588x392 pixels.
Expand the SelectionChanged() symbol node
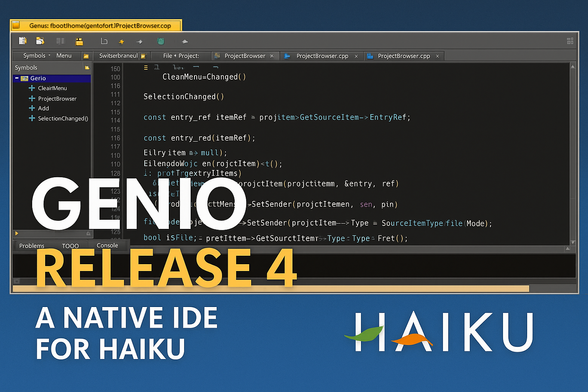tap(32, 118)
